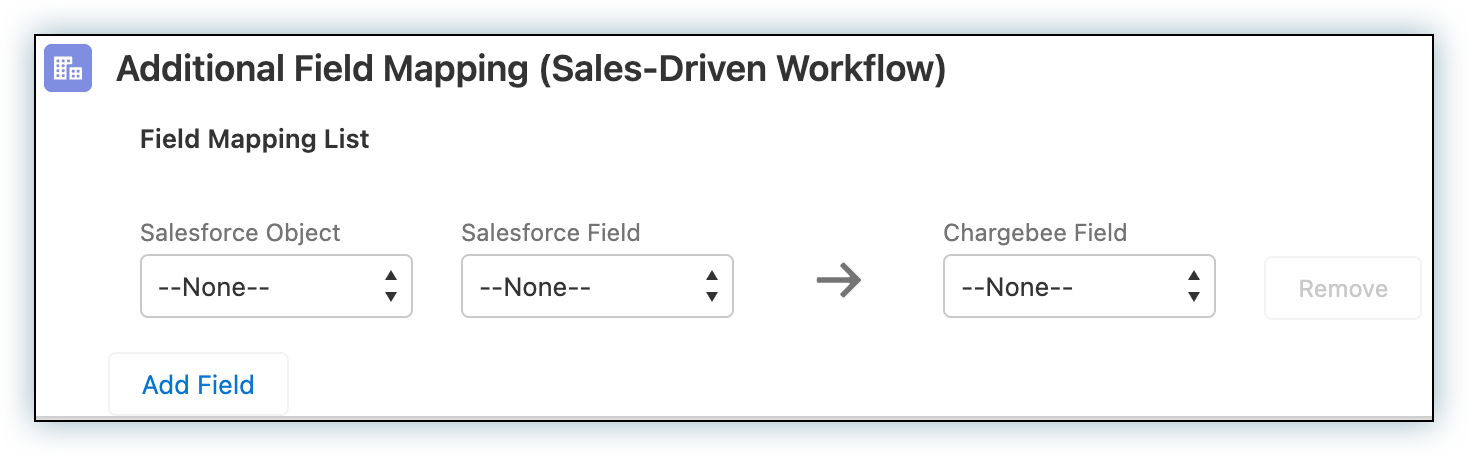Select the Field Mapping List heading

255,139
